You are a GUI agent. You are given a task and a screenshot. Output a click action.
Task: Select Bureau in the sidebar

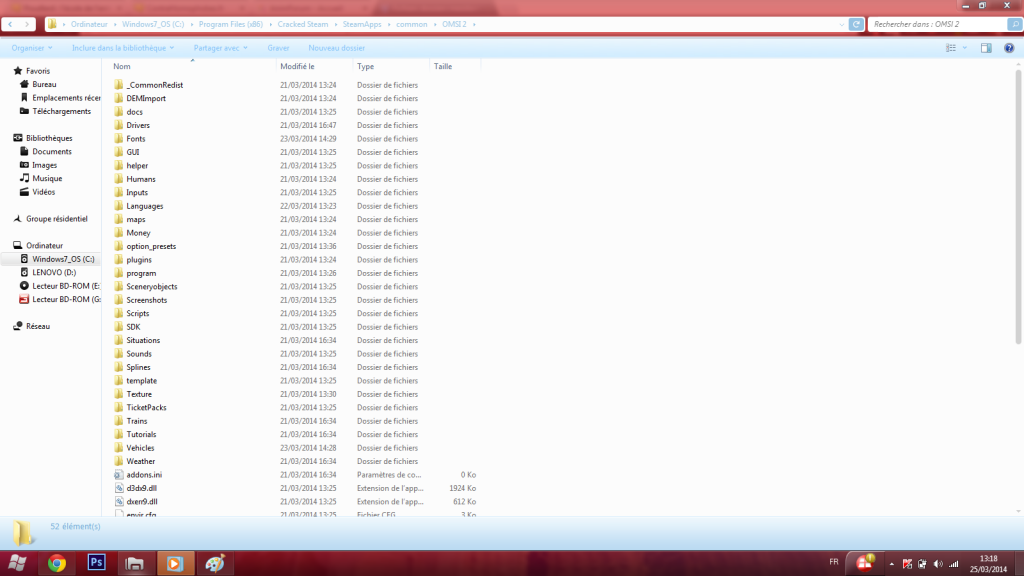coord(44,84)
